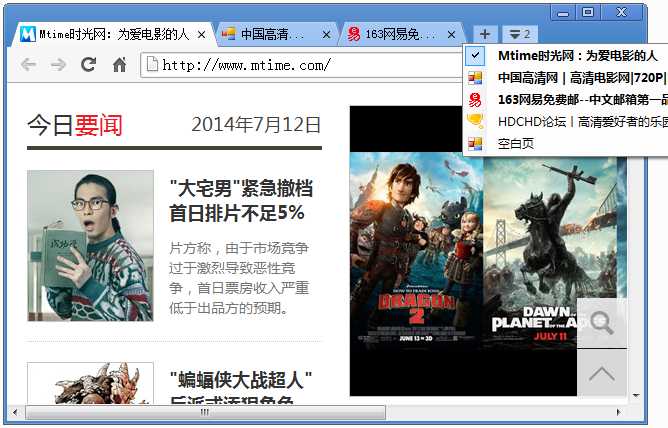Click the Mtime favicon on first tab
The width and height of the screenshot is (668, 428).
pyautogui.click(x=28, y=34)
